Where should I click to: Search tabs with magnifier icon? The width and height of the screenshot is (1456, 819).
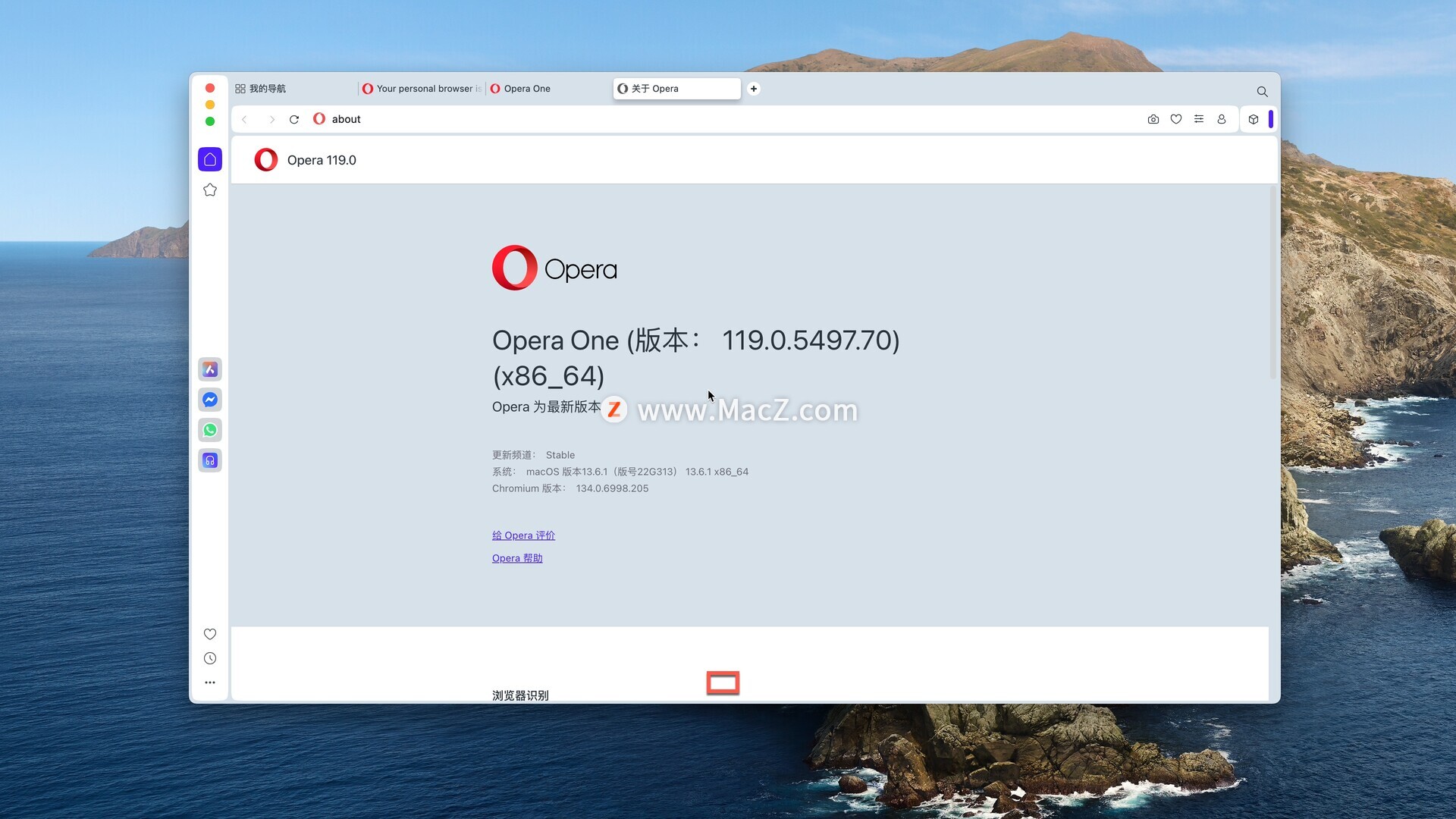pos(1263,92)
